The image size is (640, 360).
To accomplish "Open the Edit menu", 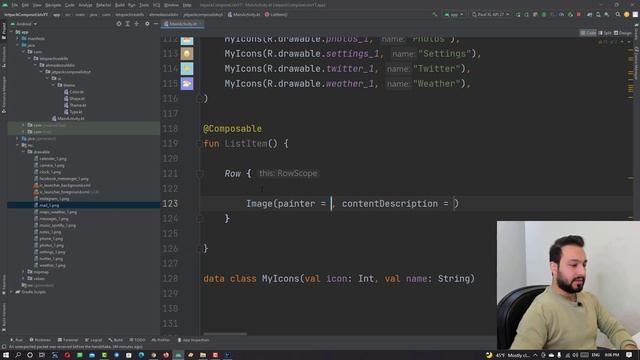I will point(25,5).
